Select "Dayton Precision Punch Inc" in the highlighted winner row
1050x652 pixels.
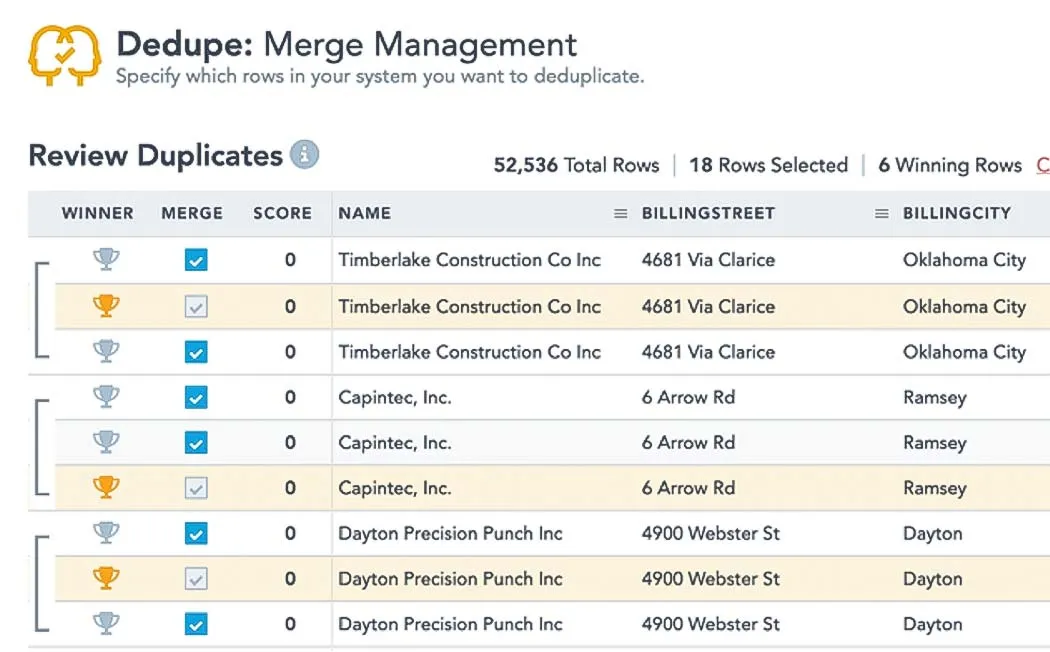(451, 579)
